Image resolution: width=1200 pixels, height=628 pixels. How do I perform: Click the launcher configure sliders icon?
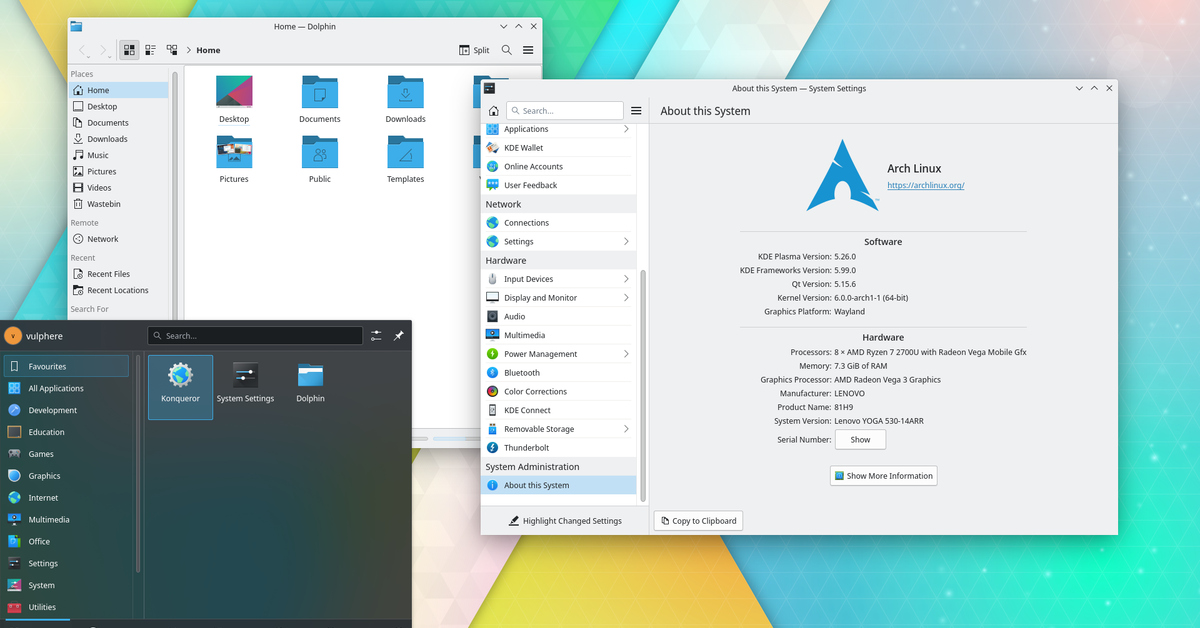(376, 336)
